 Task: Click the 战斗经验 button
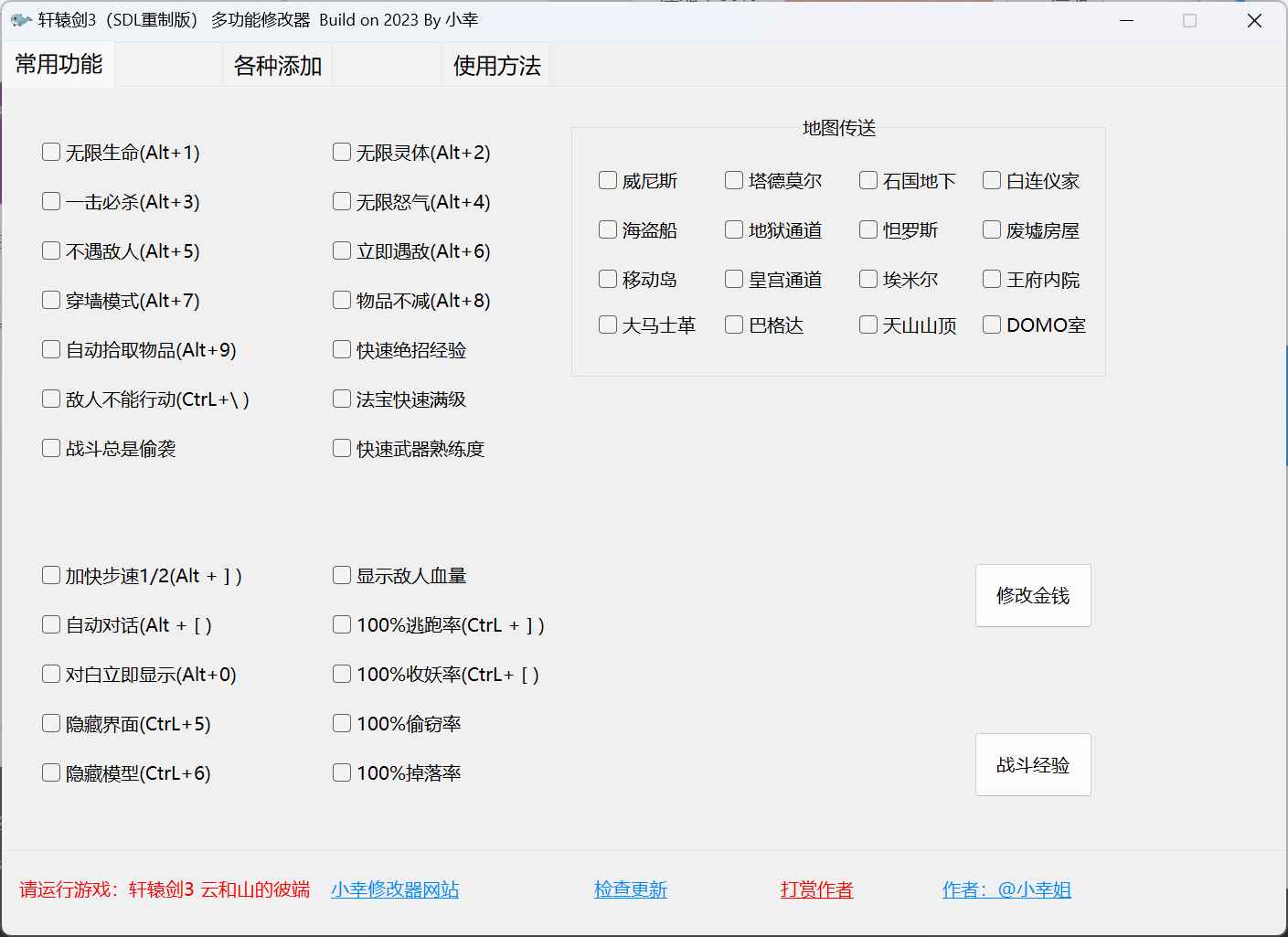point(1033,764)
